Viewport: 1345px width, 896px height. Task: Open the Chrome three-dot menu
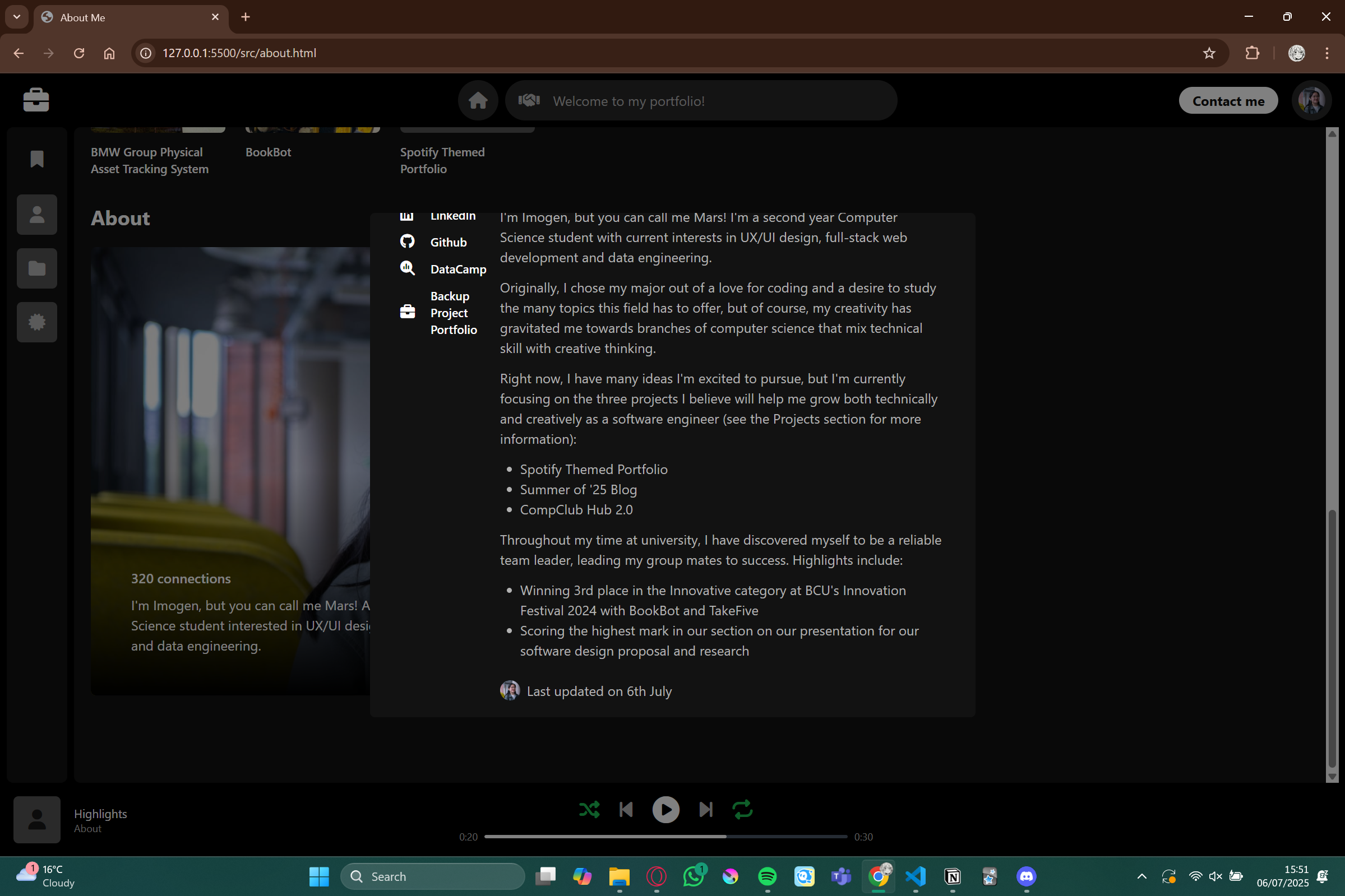tap(1326, 53)
